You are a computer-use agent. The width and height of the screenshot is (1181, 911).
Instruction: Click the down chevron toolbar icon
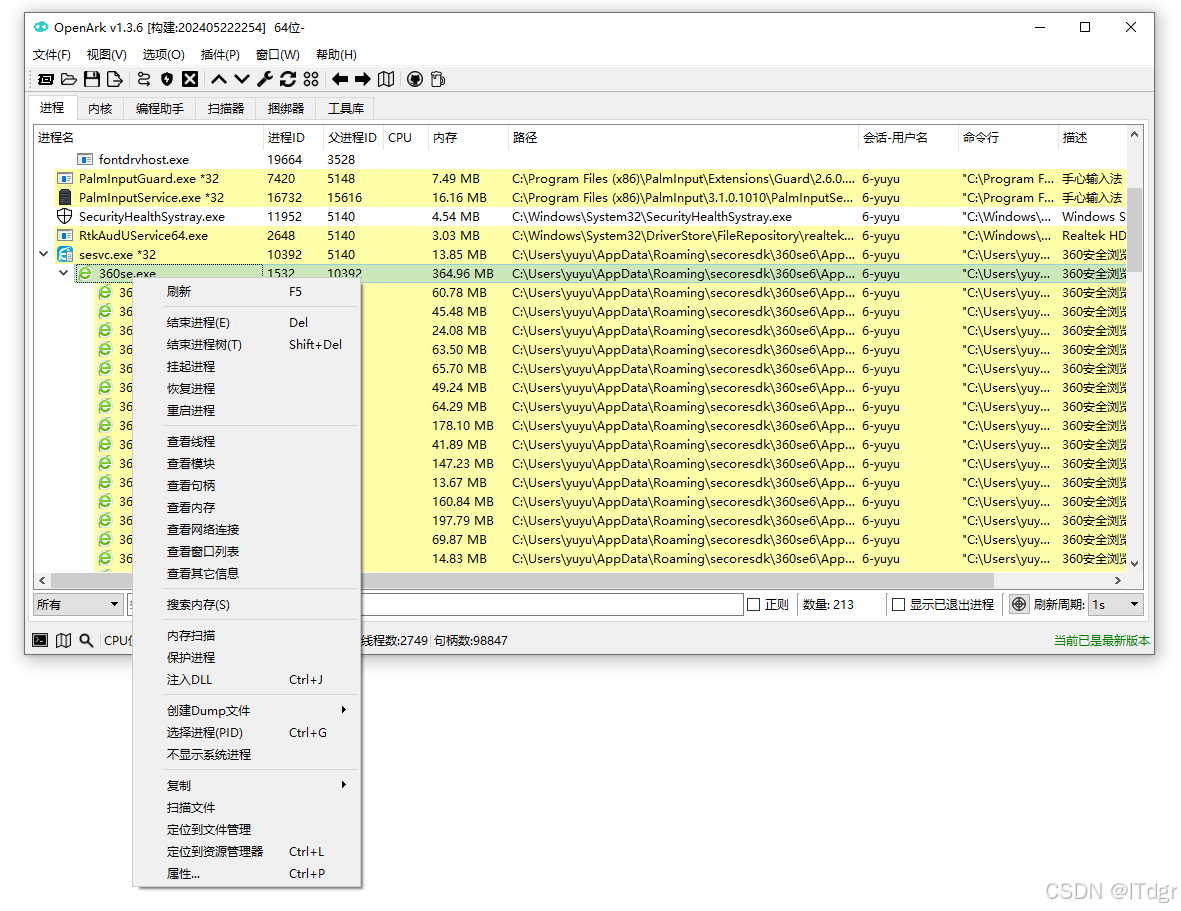(x=242, y=79)
